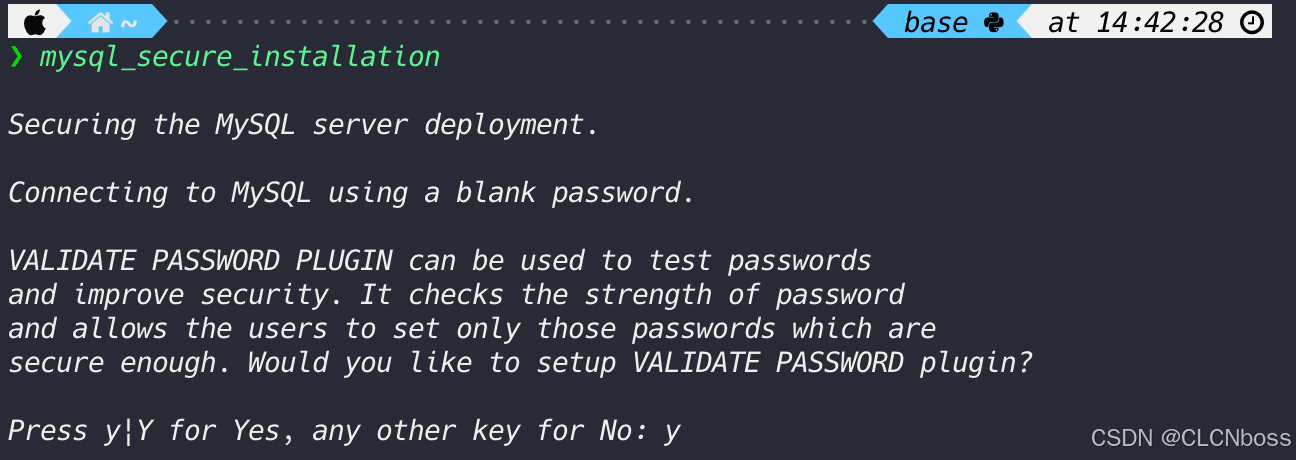Viewport: 1296px width, 460px height.
Task: Select the base conda environment label
Action: point(936,22)
